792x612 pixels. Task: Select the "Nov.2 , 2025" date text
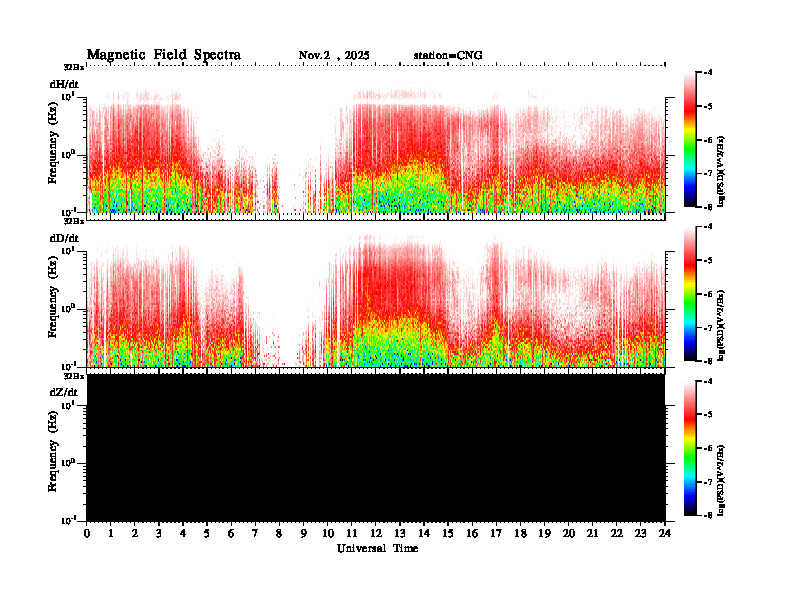[x=334, y=56]
